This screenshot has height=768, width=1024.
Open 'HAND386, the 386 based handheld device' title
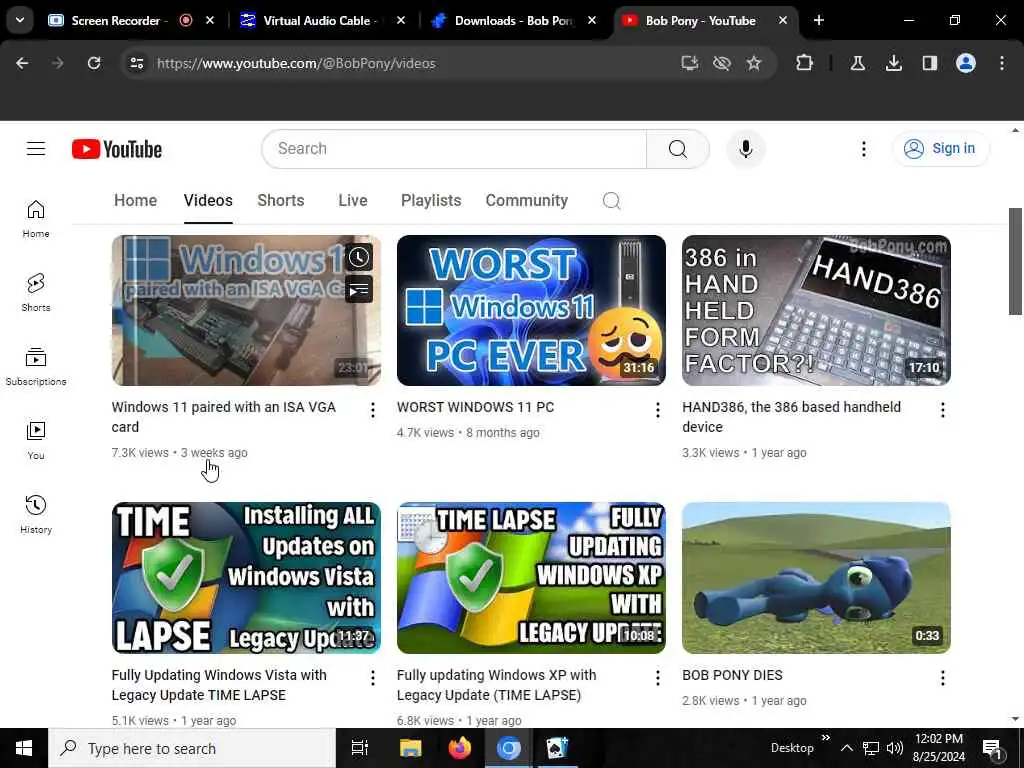(x=792, y=417)
